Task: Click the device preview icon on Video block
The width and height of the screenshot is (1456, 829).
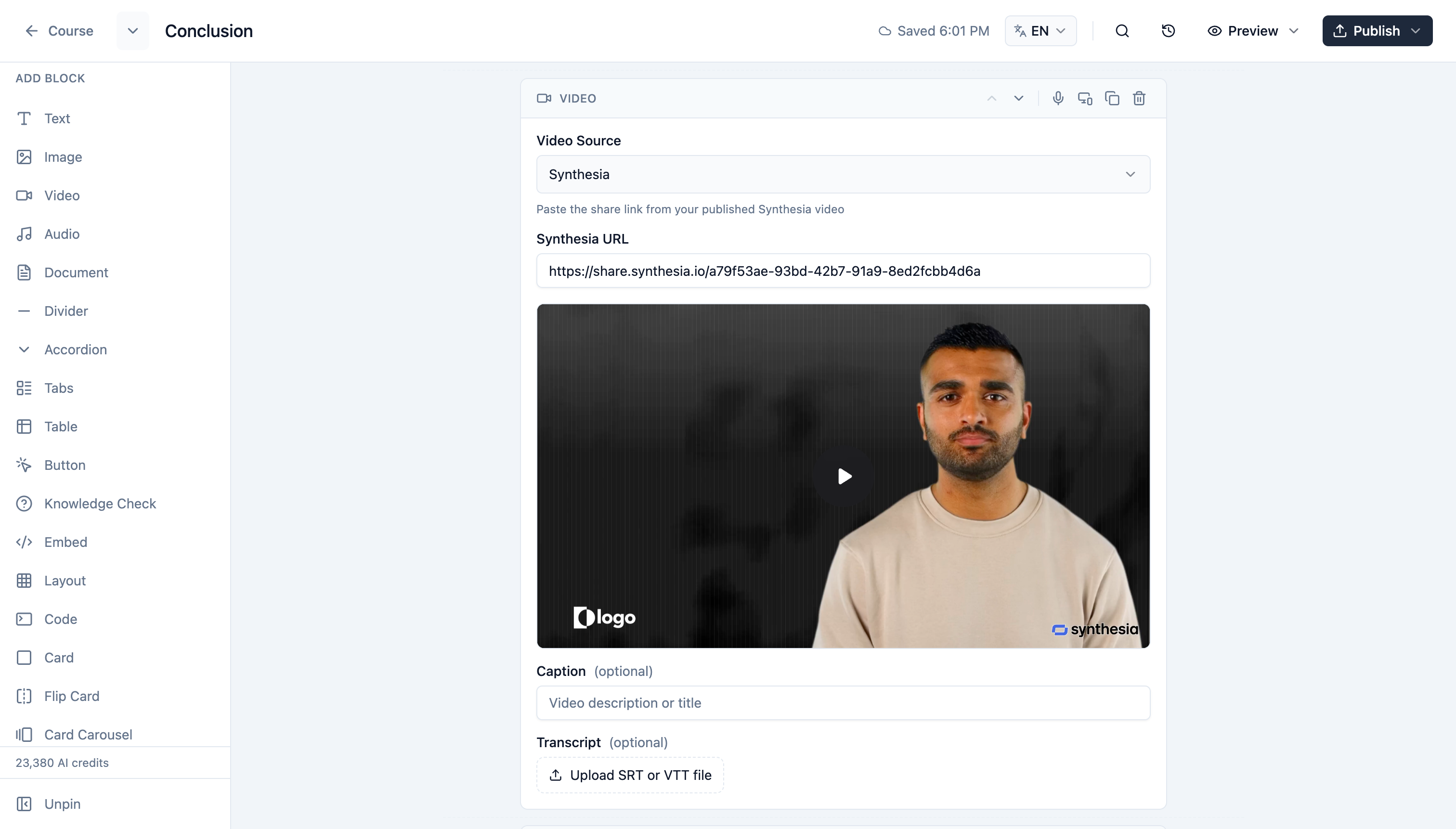Action: (x=1085, y=98)
